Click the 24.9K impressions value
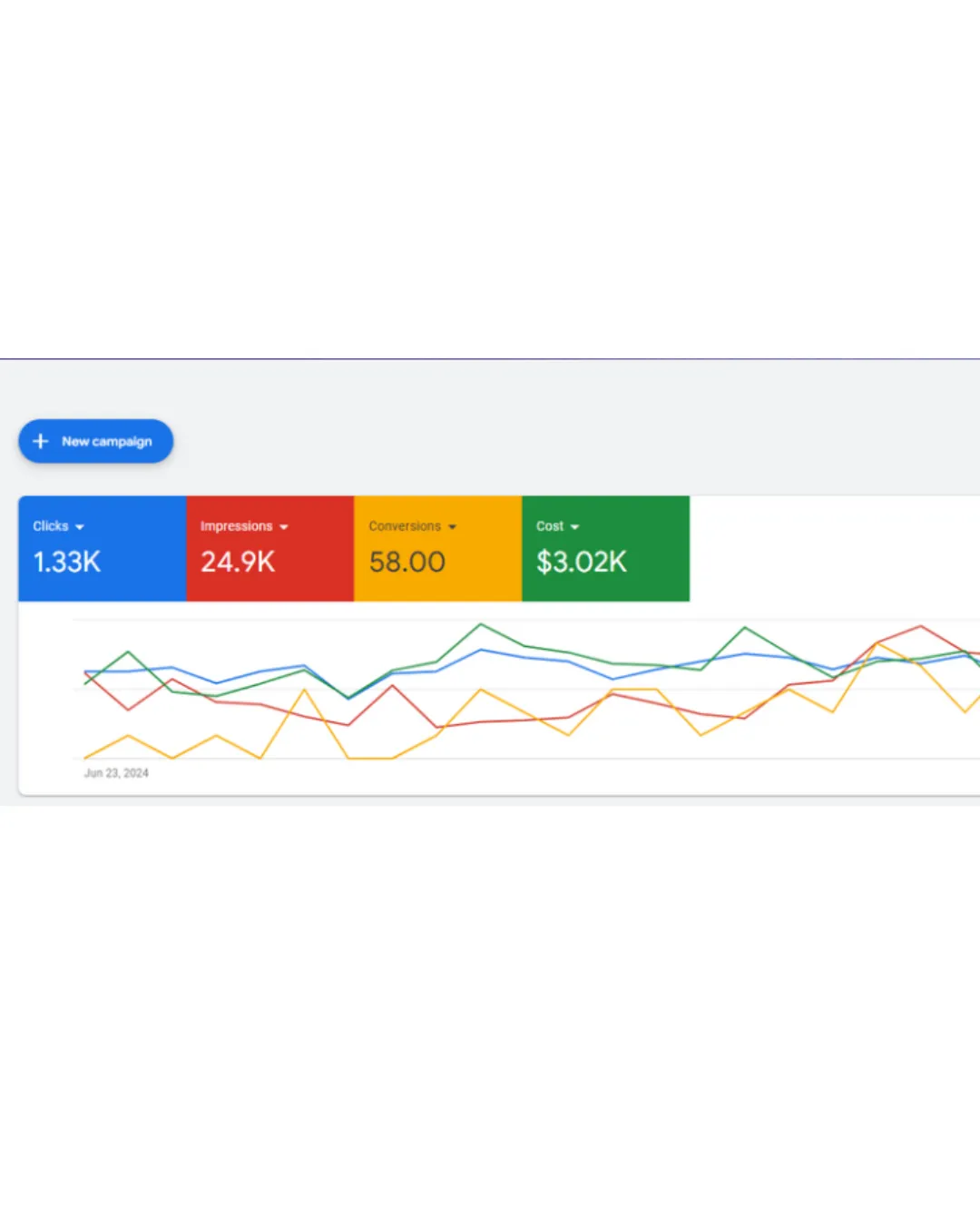 (238, 562)
